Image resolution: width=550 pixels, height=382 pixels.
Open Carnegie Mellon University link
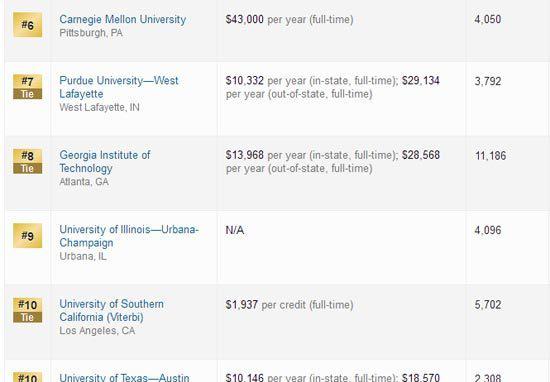tap(122, 19)
